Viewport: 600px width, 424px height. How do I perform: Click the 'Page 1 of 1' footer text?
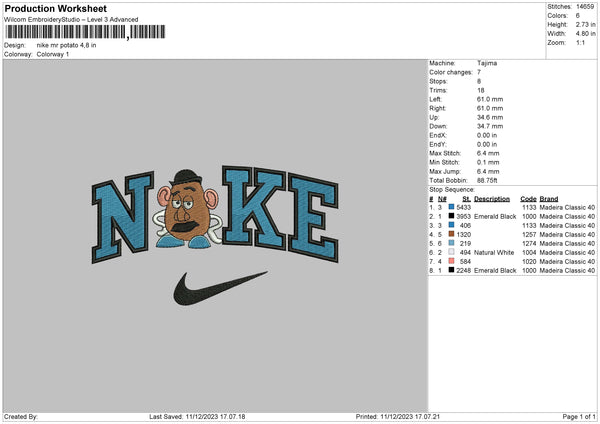579,417
